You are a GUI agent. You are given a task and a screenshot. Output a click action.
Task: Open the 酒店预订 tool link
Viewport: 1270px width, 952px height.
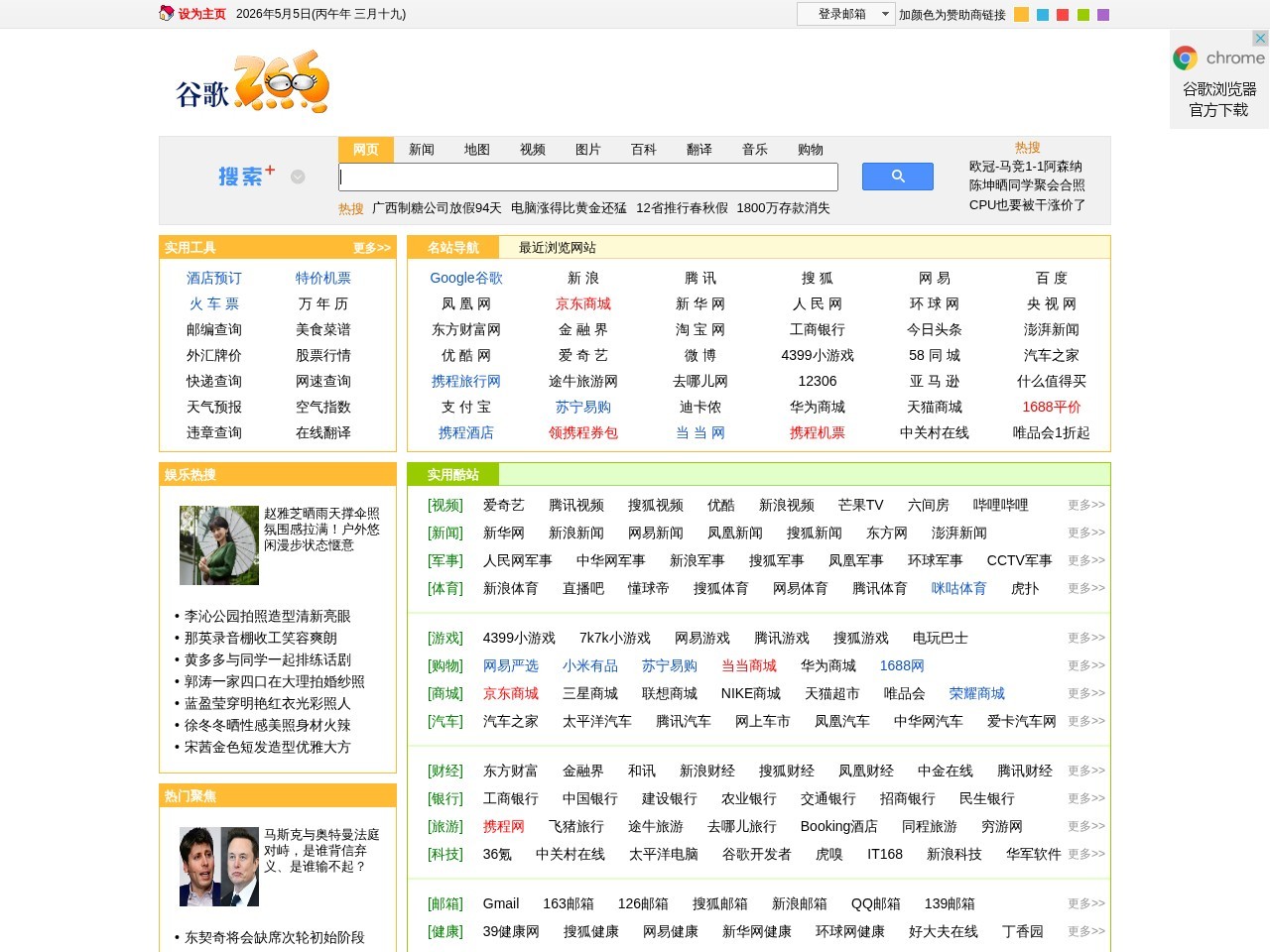pyautogui.click(x=214, y=278)
